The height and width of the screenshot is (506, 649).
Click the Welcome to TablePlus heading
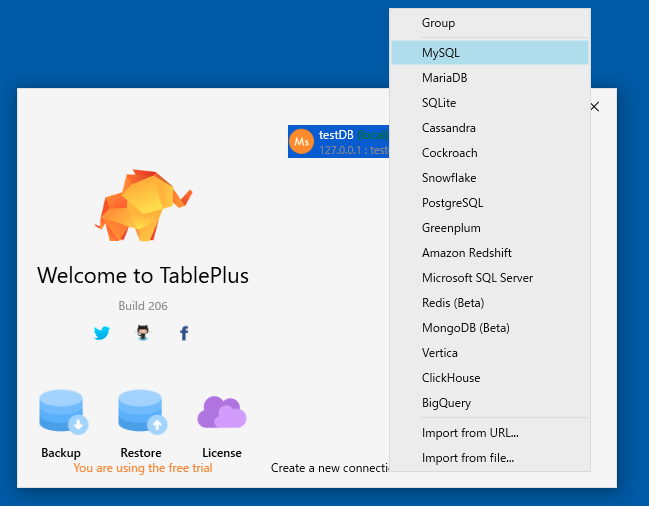pos(143,276)
